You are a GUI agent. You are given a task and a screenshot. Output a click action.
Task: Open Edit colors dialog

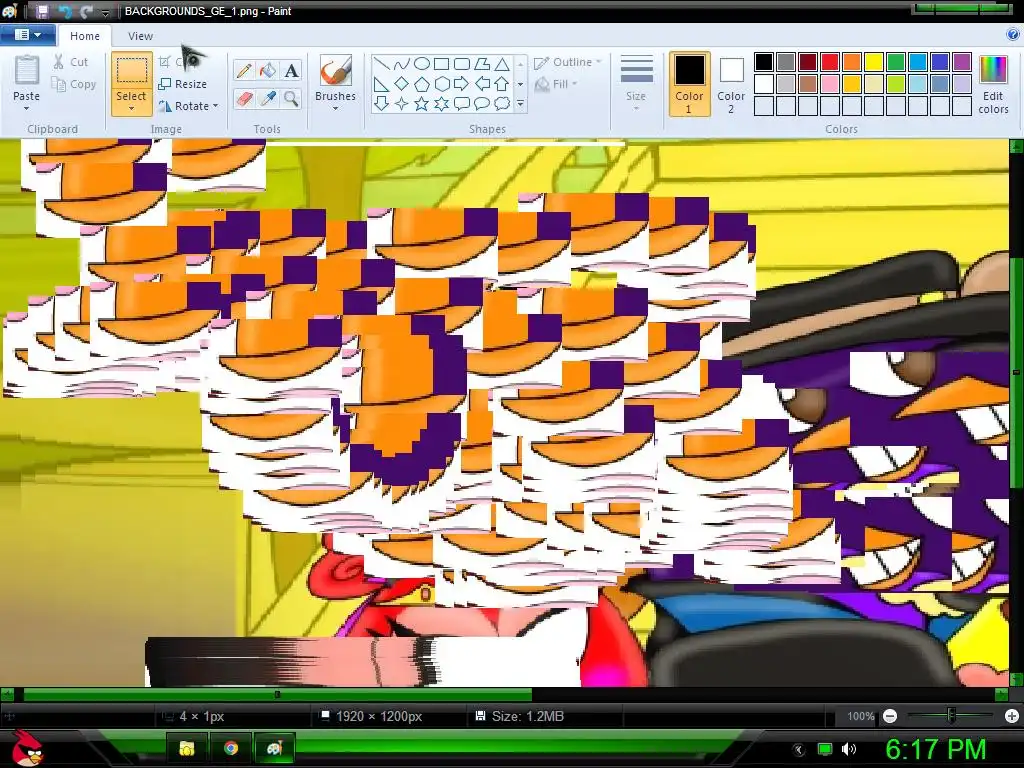[993, 84]
